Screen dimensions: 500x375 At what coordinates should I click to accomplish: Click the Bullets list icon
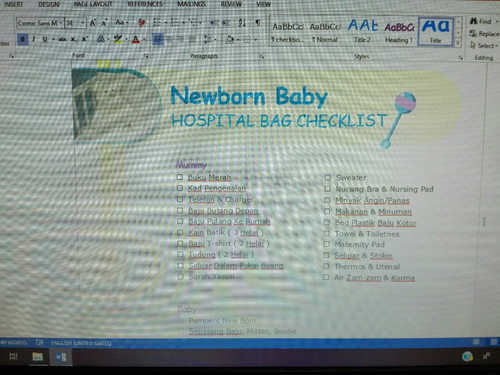click(x=157, y=23)
